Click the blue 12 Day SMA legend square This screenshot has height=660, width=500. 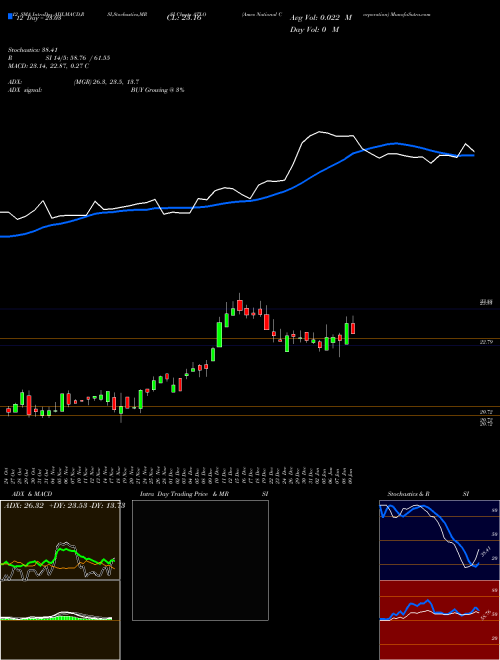(x=10, y=16)
